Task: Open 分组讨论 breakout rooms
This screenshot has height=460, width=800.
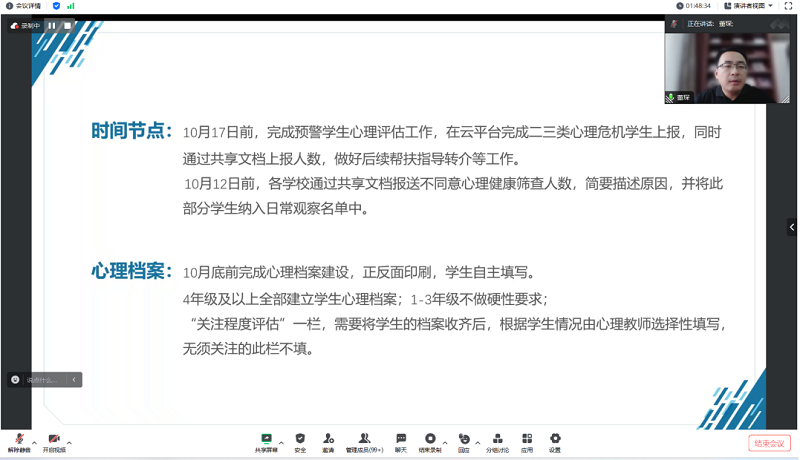Action: [497, 443]
